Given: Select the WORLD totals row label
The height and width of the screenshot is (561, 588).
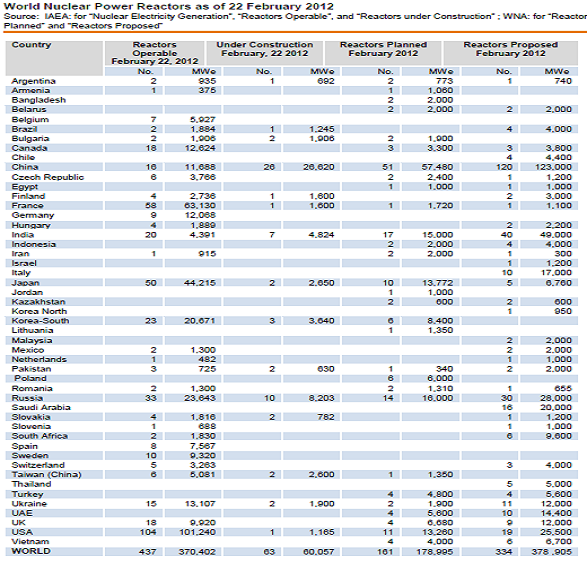Looking at the screenshot, I should [x=31, y=551].
